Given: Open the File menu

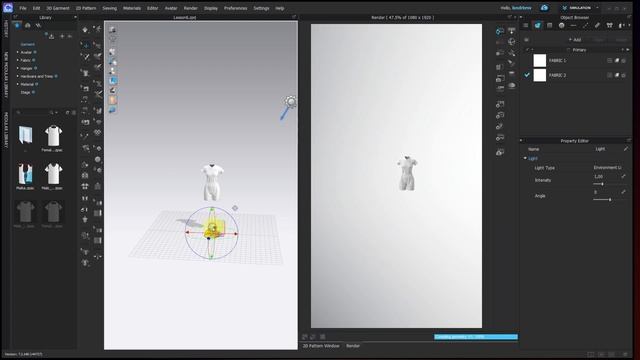Looking at the screenshot, I should [23, 8].
